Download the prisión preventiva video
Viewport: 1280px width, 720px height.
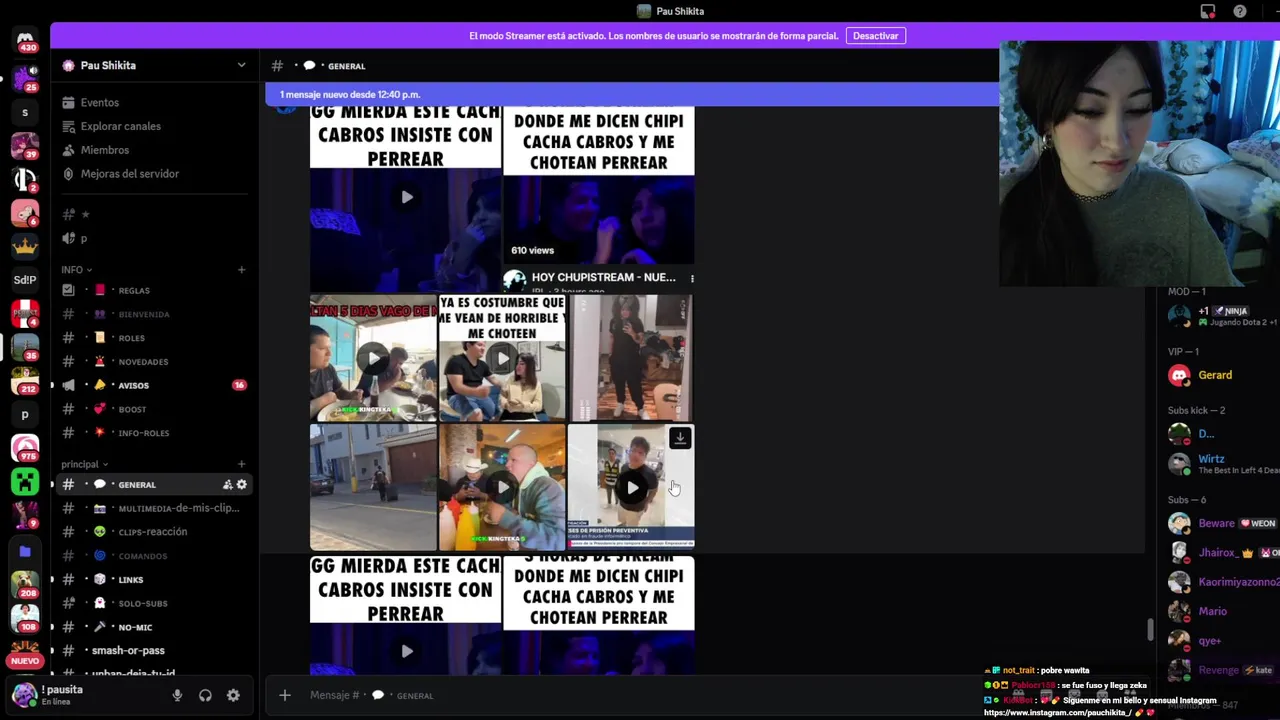[680, 438]
